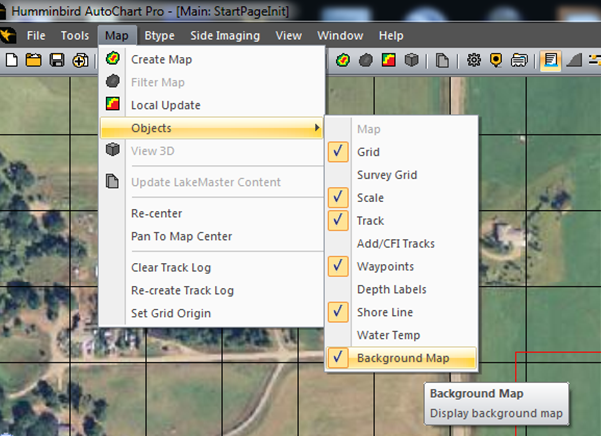Select Local Update in the Map menu
This screenshot has height=436, width=601.
tap(212, 105)
